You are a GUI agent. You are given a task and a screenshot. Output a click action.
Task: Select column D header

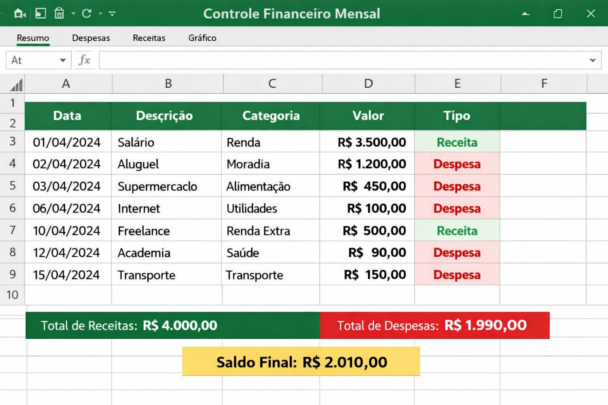368,84
